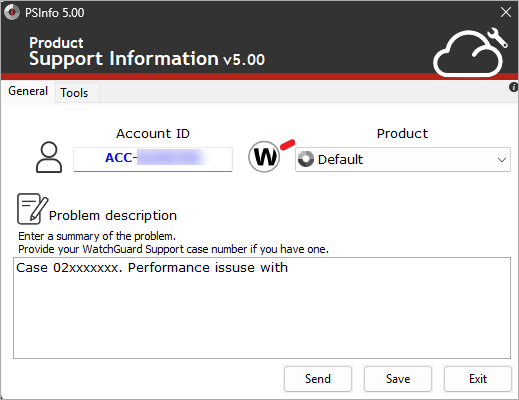Open the Product dropdown list
This screenshot has width=519, height=400.
403,159
